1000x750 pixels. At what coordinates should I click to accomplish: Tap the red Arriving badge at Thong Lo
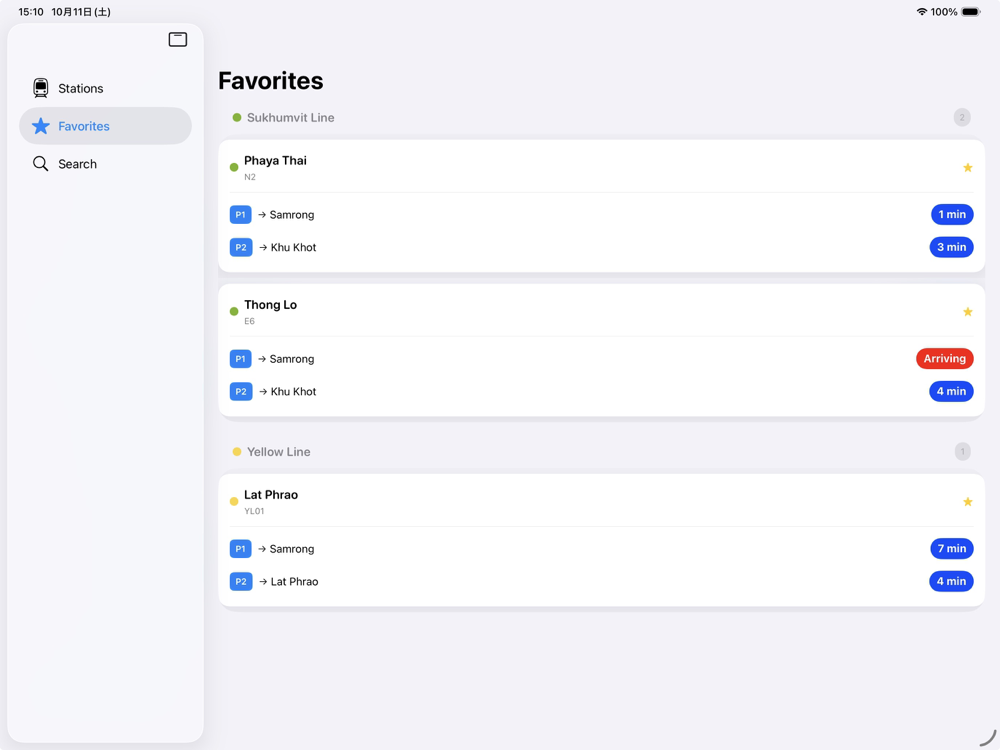click(944, 359)
